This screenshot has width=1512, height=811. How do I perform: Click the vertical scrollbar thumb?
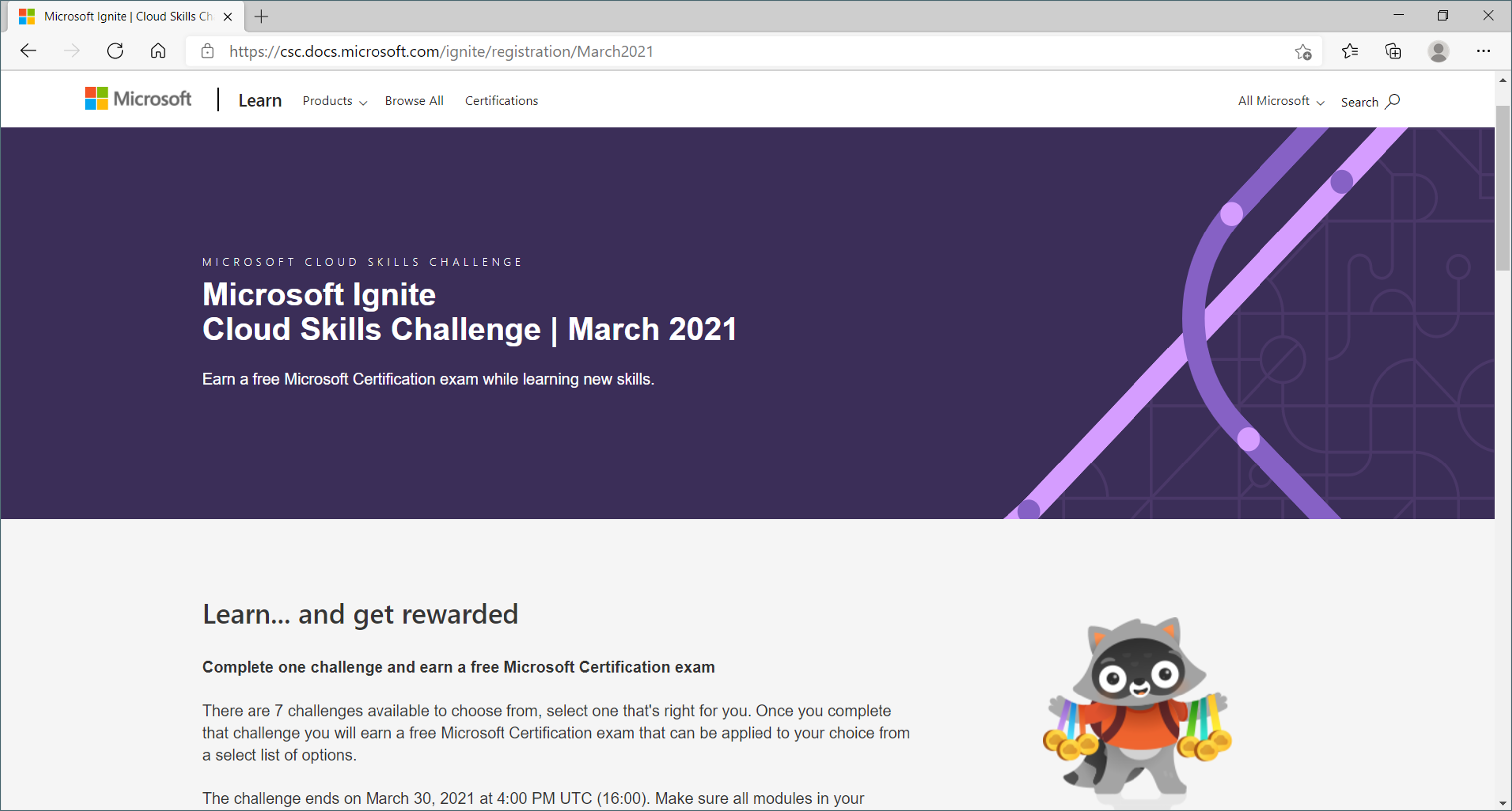point(1503,188)
